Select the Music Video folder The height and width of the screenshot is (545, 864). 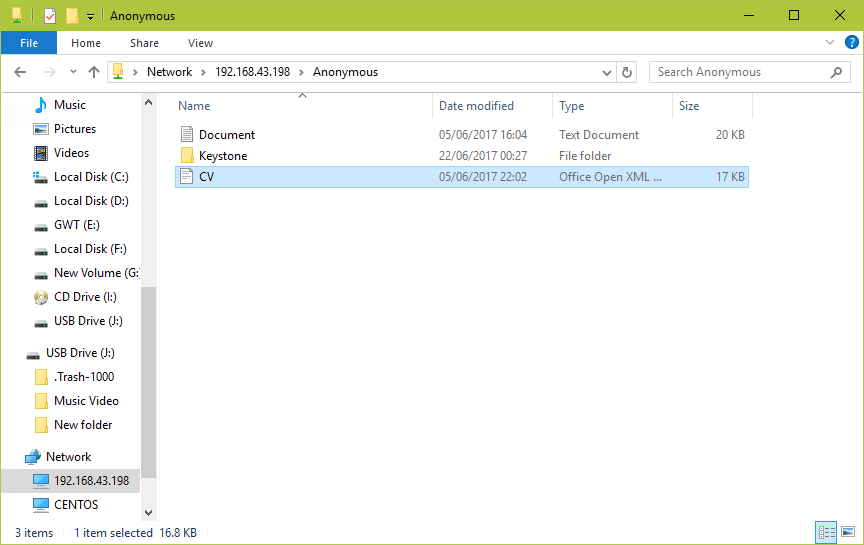tap(86, 401)
